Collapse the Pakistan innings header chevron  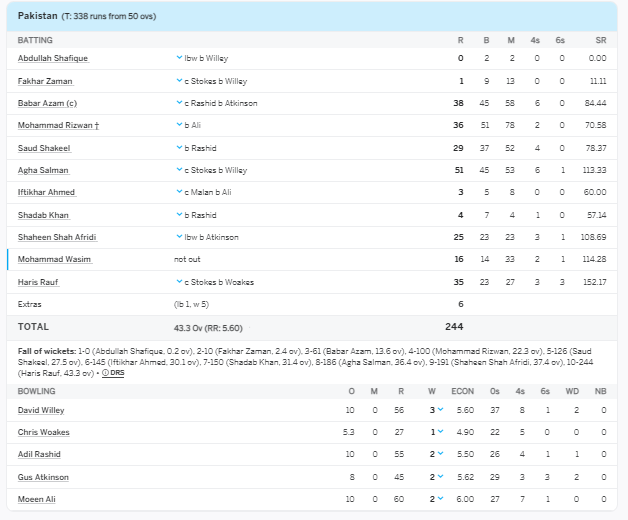click(599, 16)
